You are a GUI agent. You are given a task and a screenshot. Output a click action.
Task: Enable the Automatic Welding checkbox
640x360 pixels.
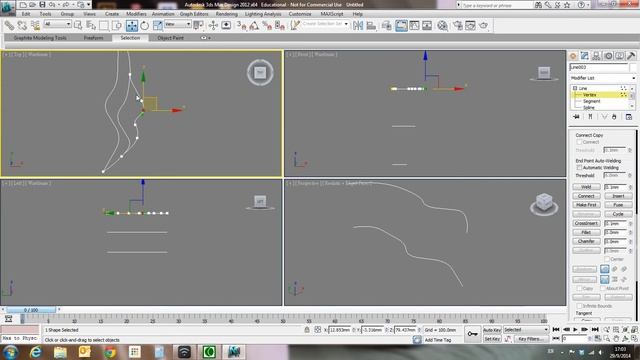[x=579, y=168]
